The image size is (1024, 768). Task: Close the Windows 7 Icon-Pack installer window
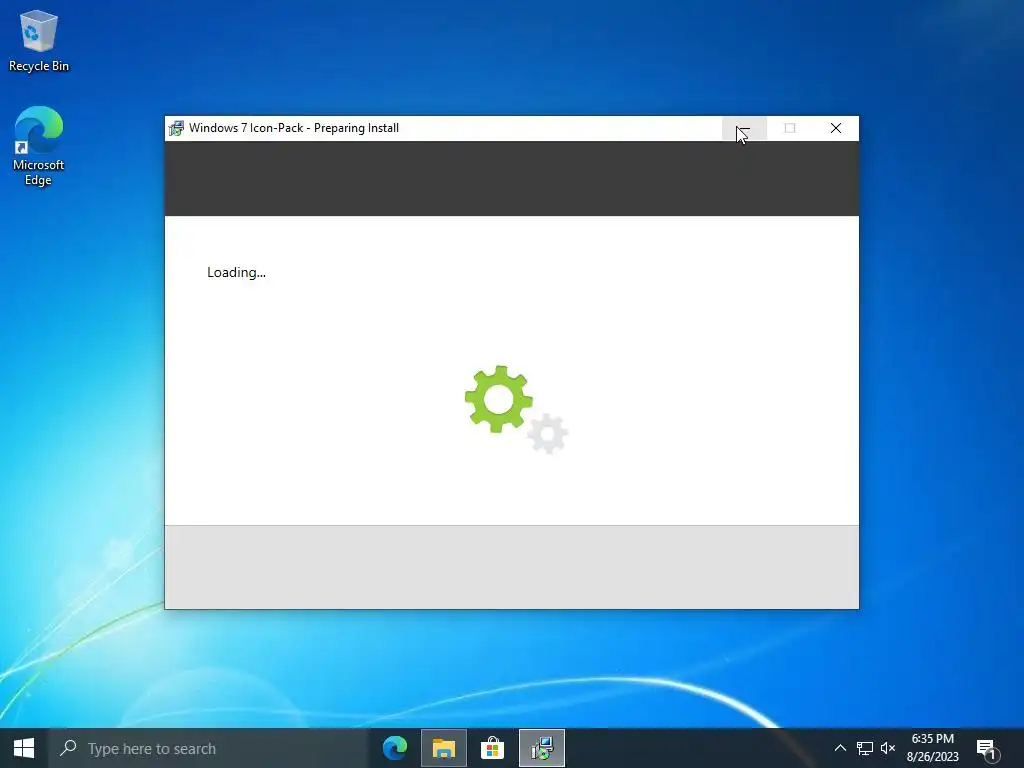point(836,128)
